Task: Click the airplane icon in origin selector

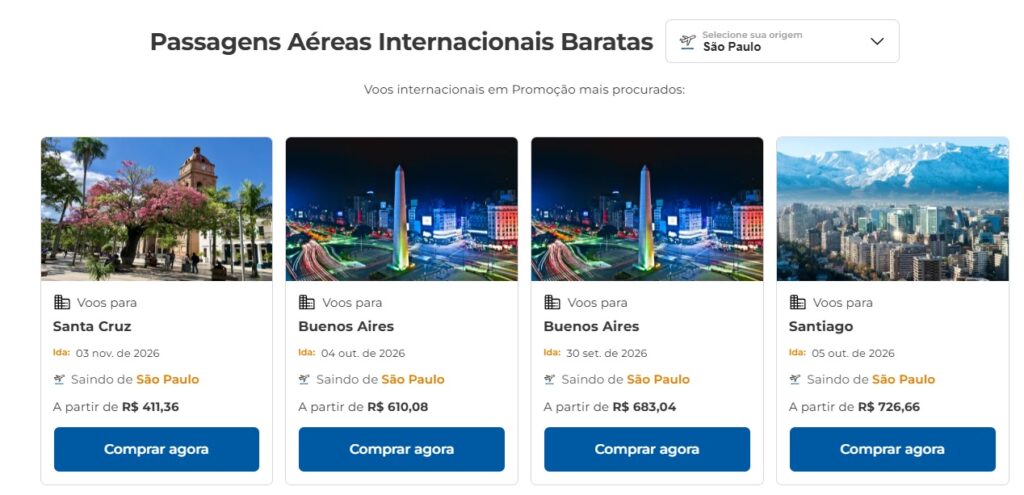Action: 687,42
